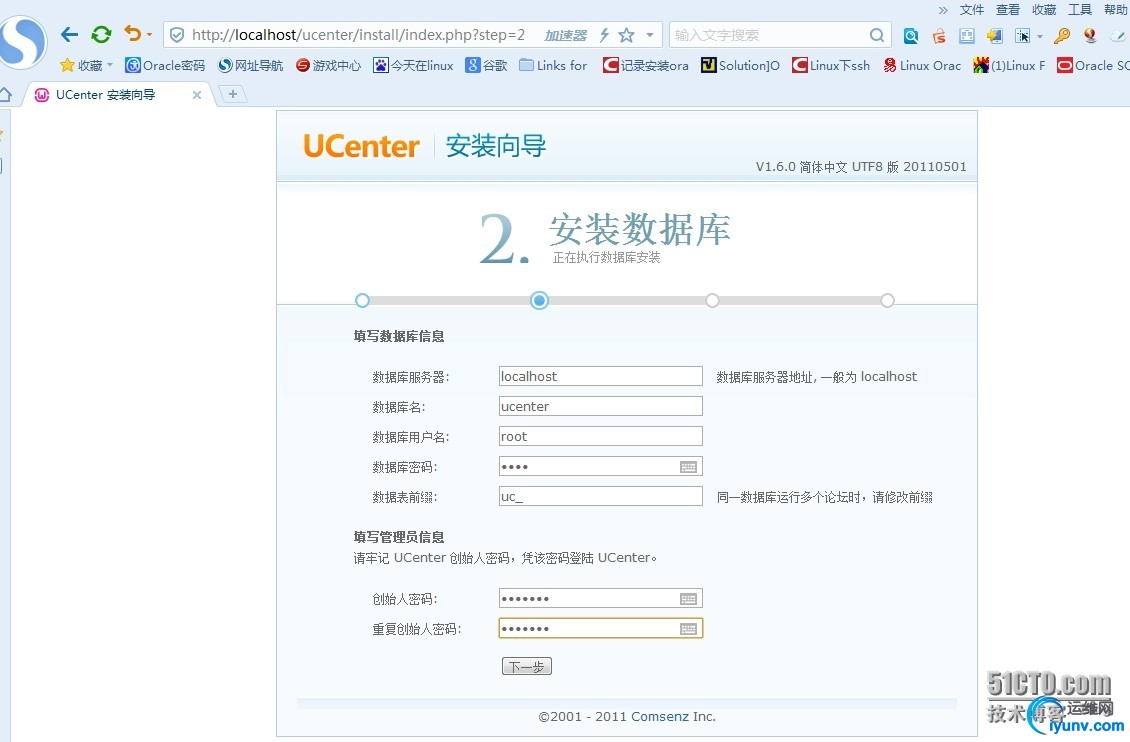
Task: Open the keyboard icon in 创始人密码 field
Action: (x=688, y=599)
